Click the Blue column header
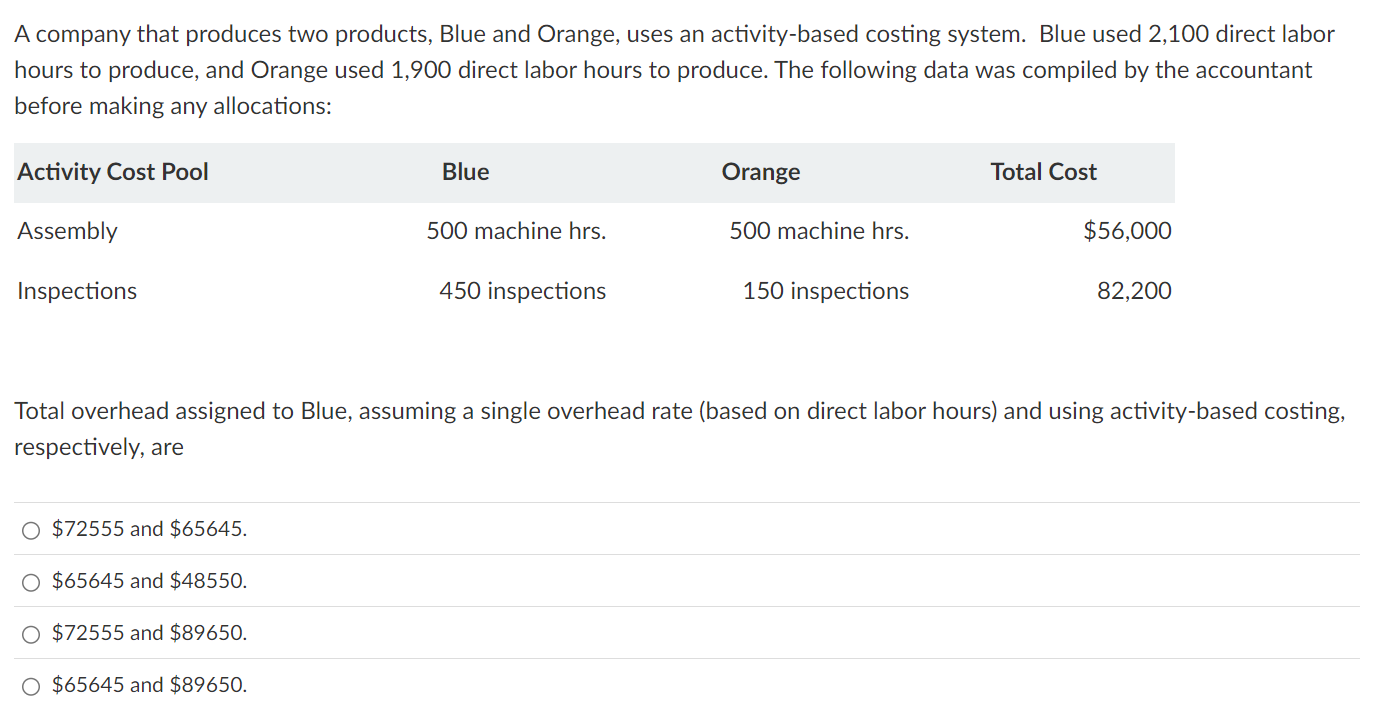 click(x=465, y=172)
